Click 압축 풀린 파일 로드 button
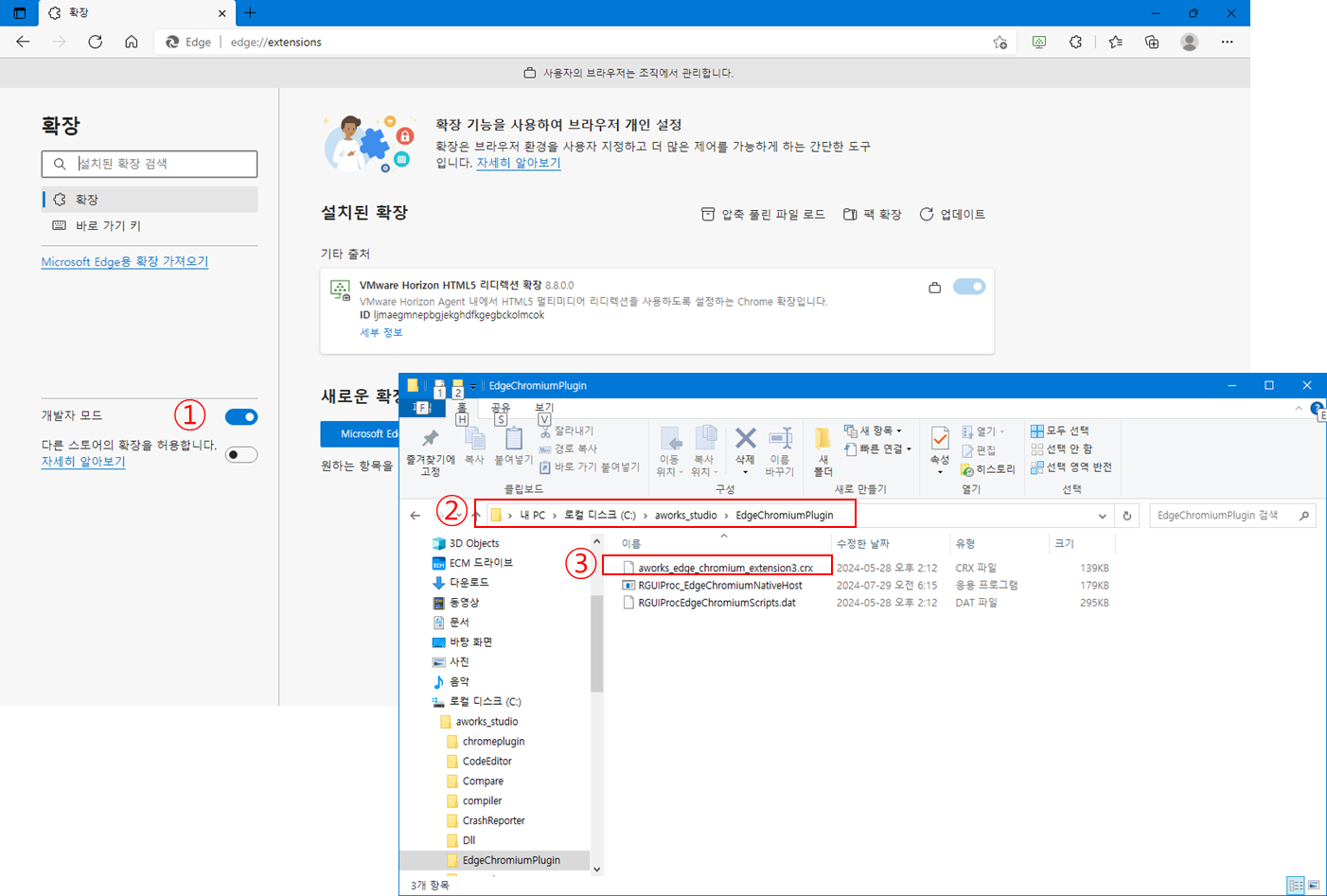The width and height of the screenshot is (1327, 896). 763,215
